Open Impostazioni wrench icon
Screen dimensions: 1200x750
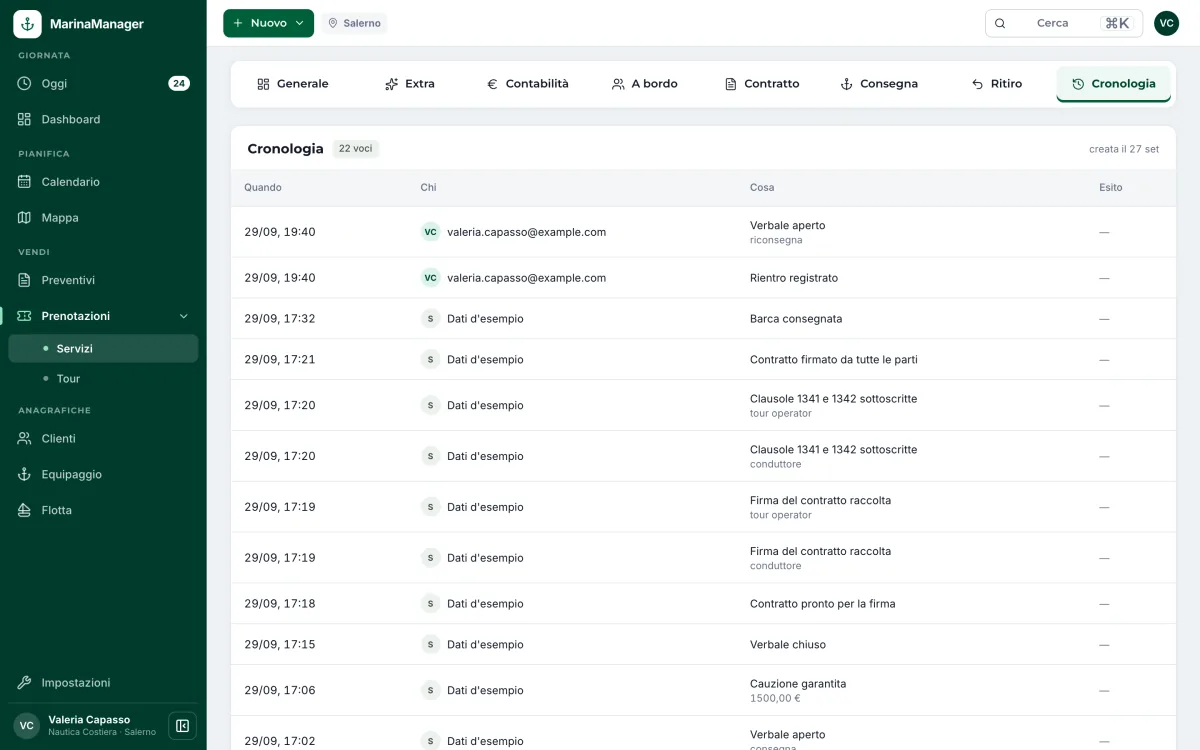tap(25, 683)
